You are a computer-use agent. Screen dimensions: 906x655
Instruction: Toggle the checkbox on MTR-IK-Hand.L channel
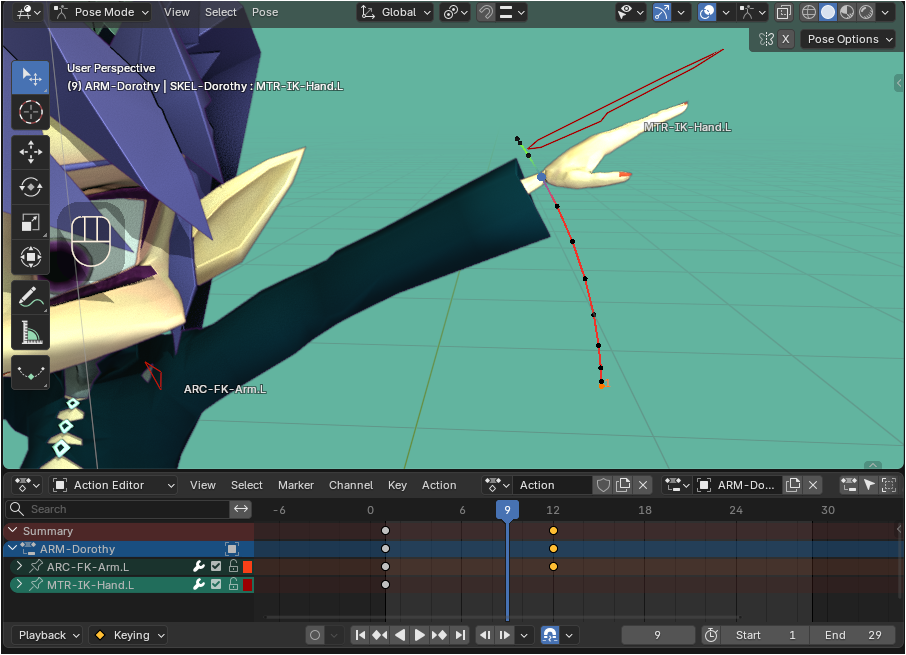tap(216, 585)
